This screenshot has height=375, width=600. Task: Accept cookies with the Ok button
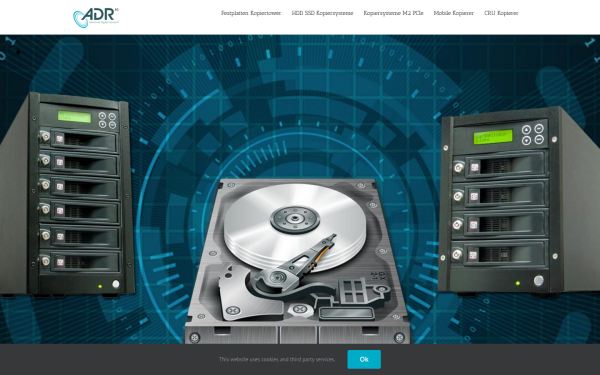[364, 359]
